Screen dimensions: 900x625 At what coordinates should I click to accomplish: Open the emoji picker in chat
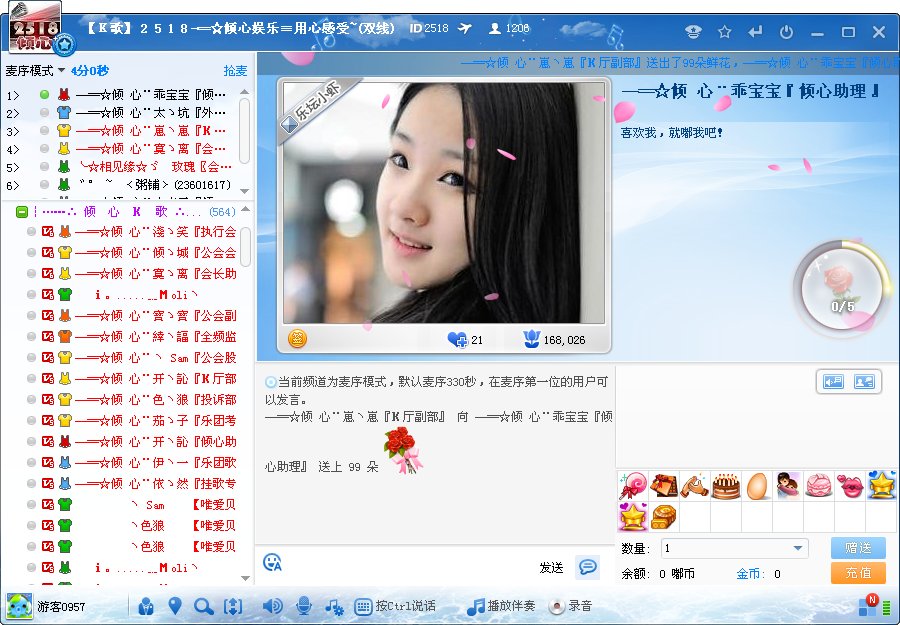(x=272, y=562)
